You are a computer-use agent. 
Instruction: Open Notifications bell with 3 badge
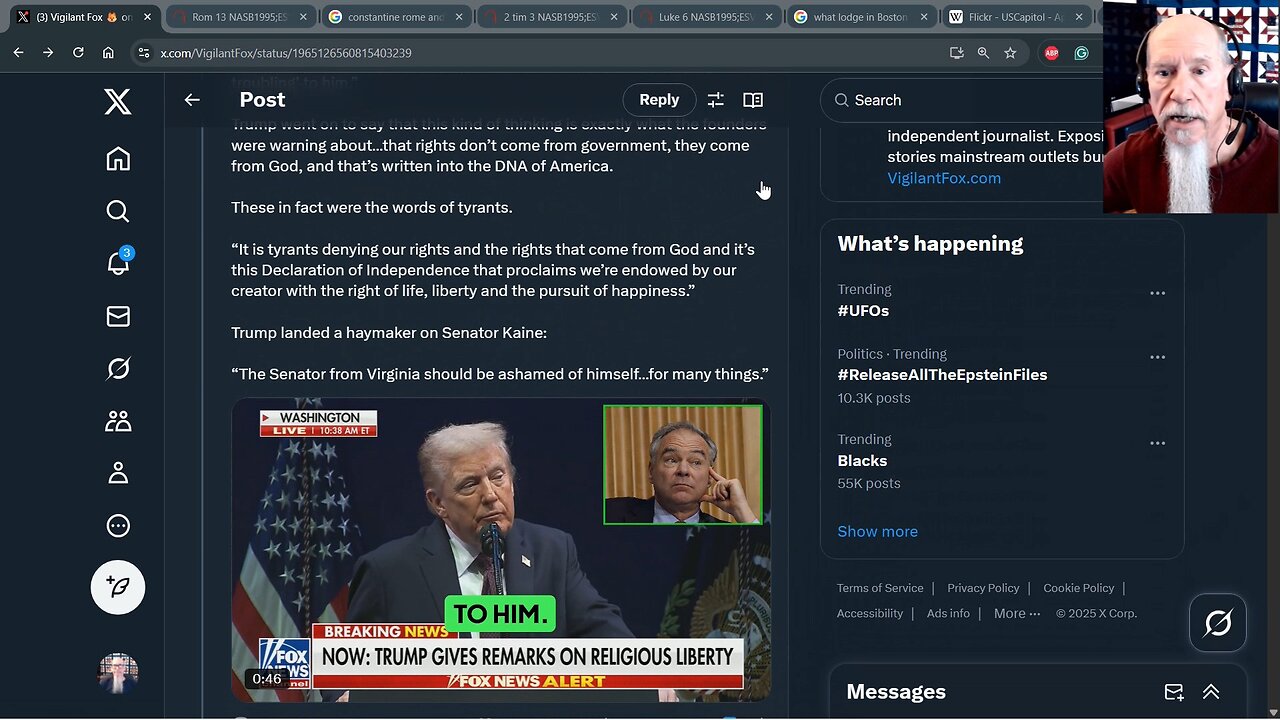pyautogui.click(x=118, y=263)
